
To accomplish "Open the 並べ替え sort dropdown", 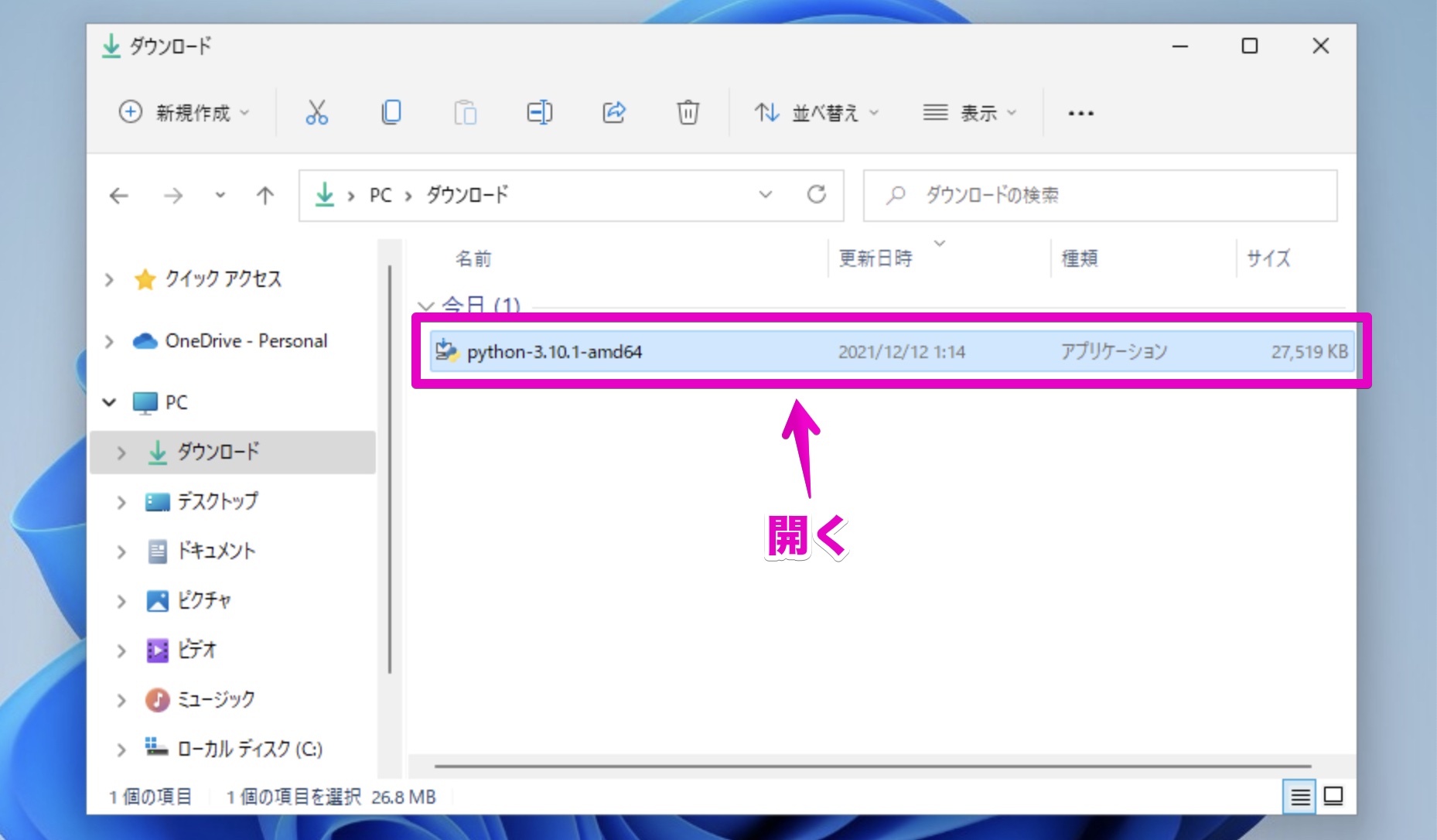I will tap(815, 112).
